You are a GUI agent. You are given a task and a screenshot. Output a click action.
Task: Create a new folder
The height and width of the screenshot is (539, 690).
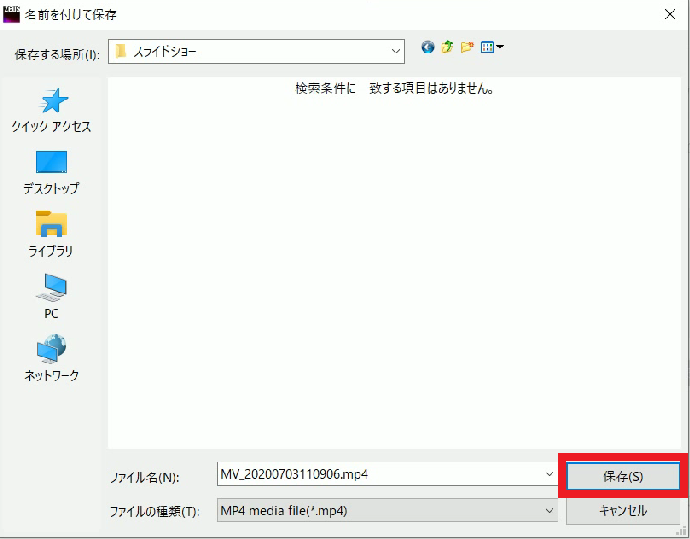click(467, 47)
